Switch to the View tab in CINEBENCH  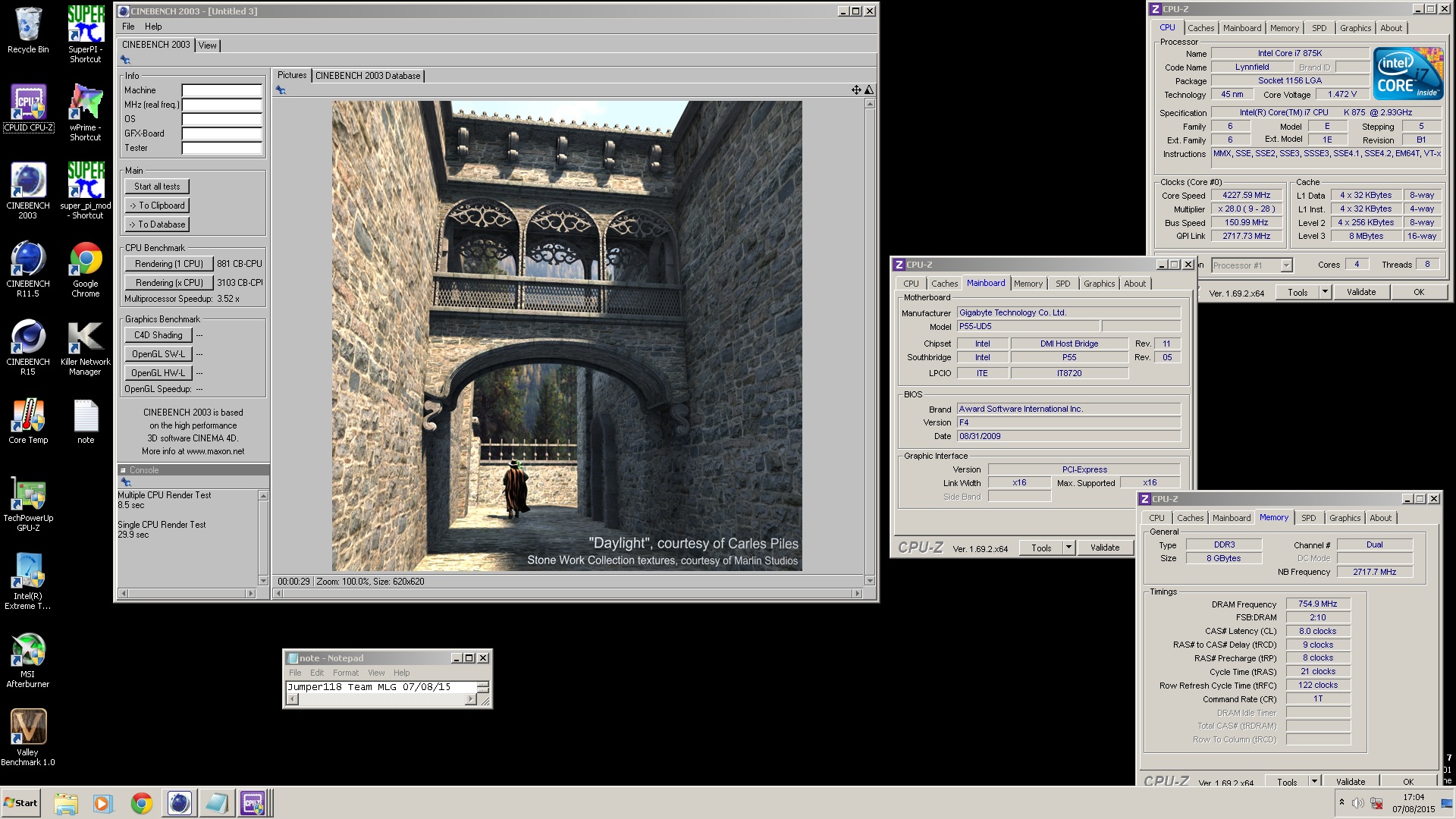207,45
